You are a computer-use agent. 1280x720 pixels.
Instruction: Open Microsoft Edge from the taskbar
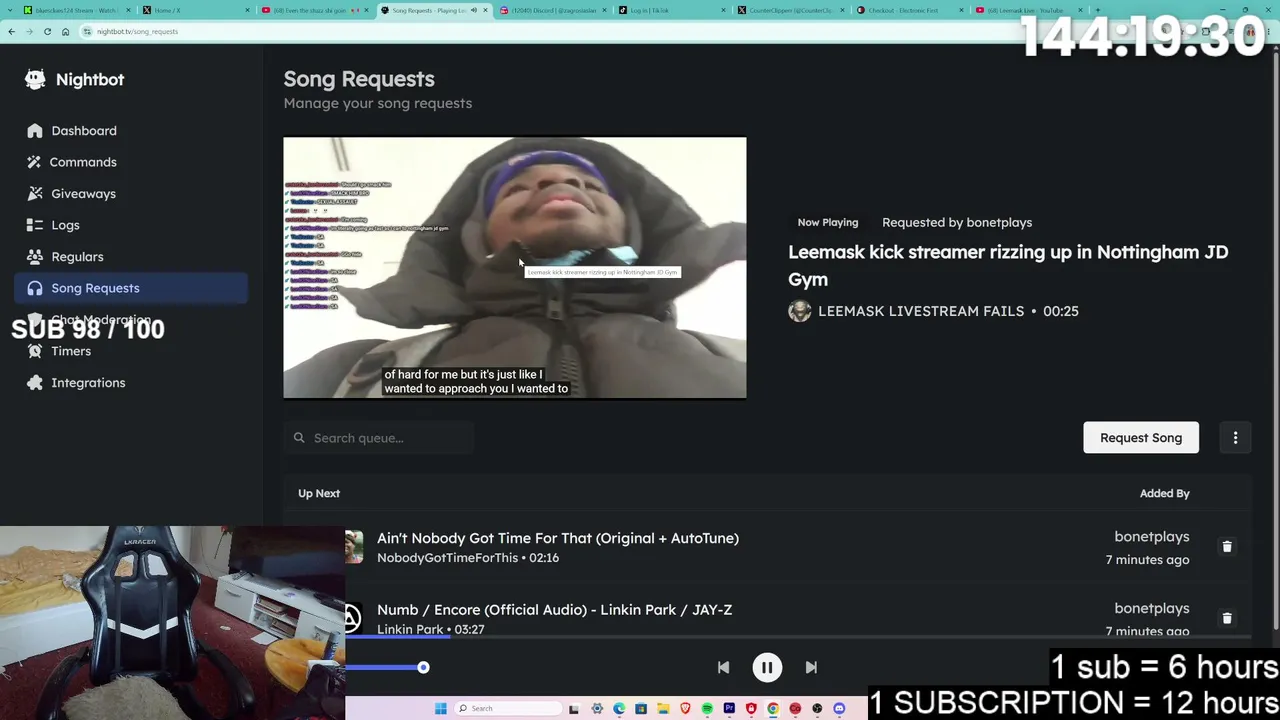(x=619, y=709)
